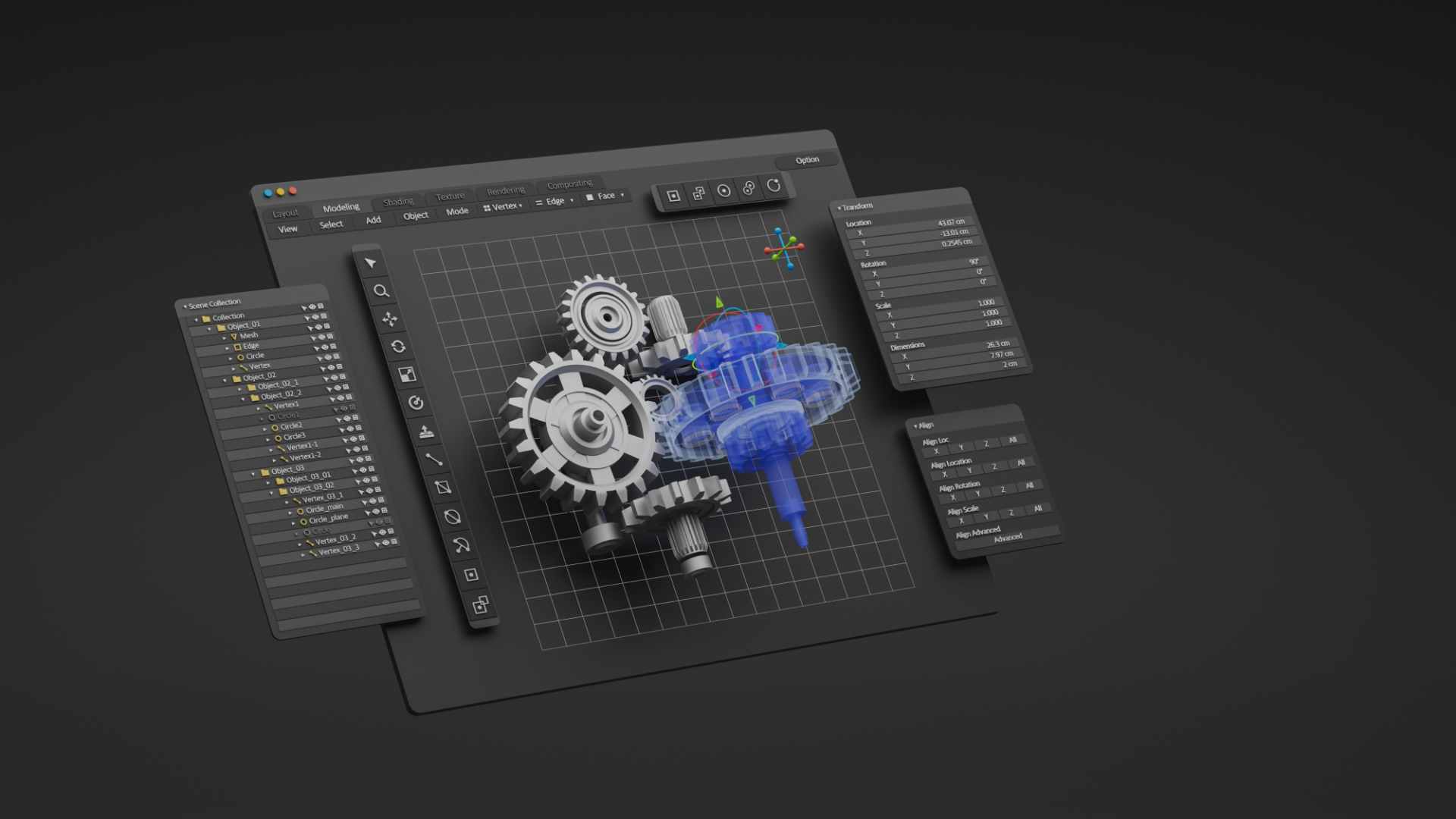Select the square with diagonal slash tool
This screenshot has width=1456, height=819.
[x=444, y=488]
